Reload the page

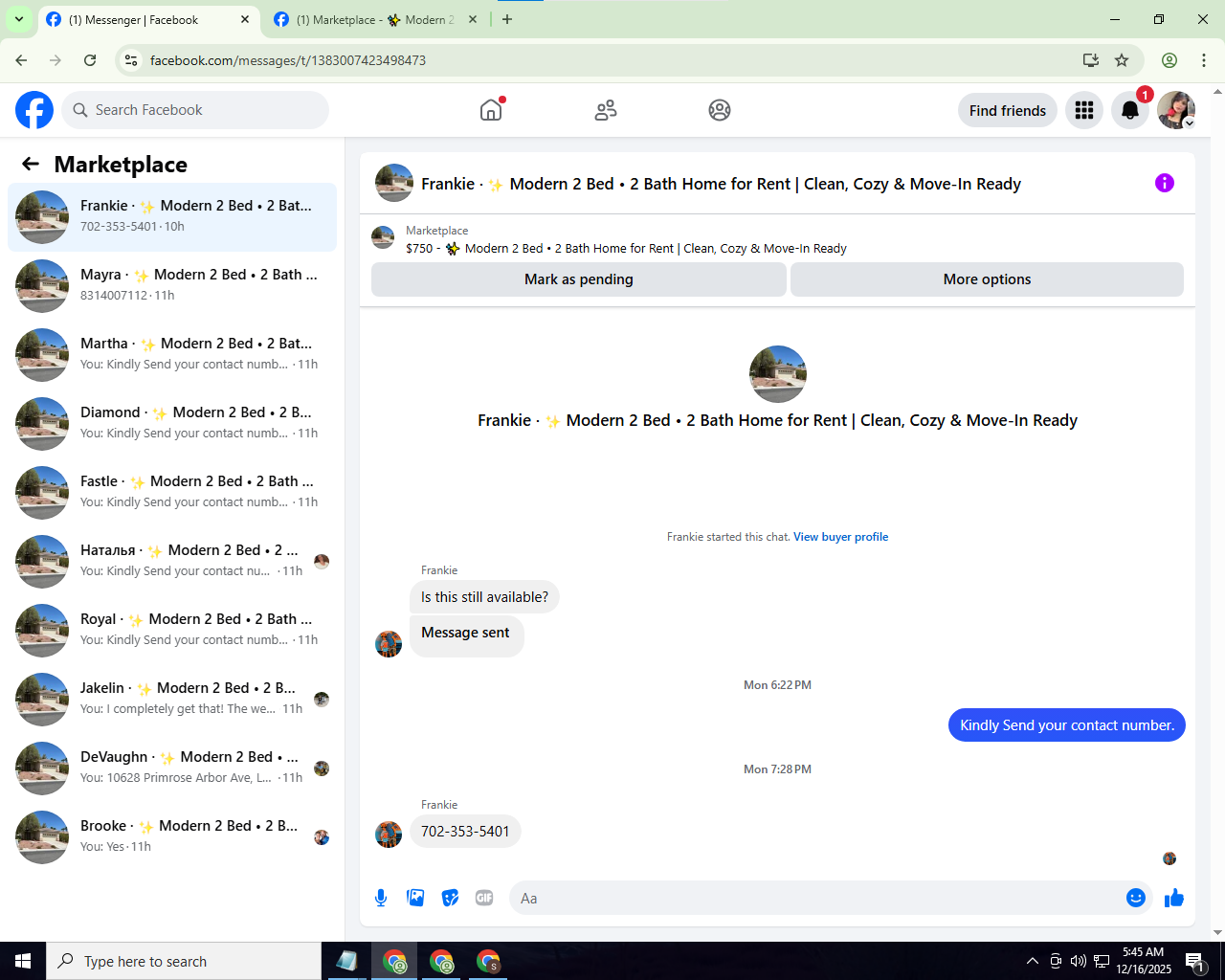(x=90, y=60)
